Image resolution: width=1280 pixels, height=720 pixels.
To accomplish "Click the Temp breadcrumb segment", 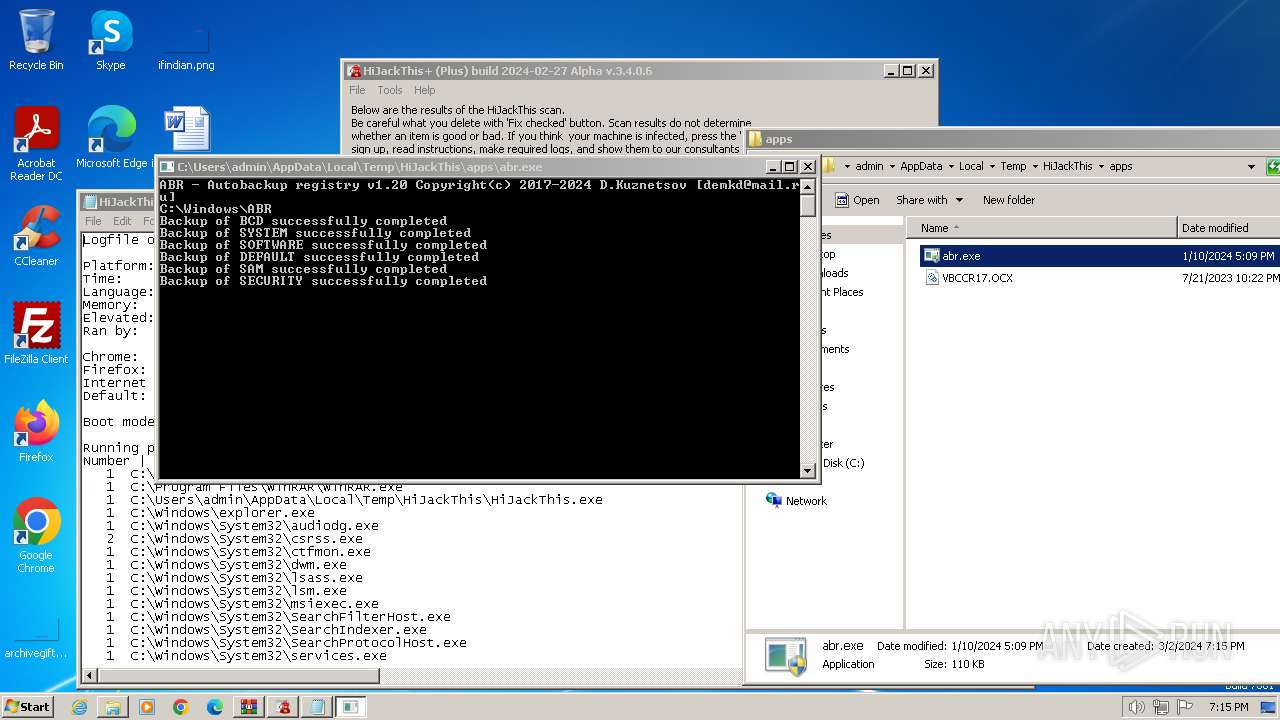I will [x=1013, y=167].
